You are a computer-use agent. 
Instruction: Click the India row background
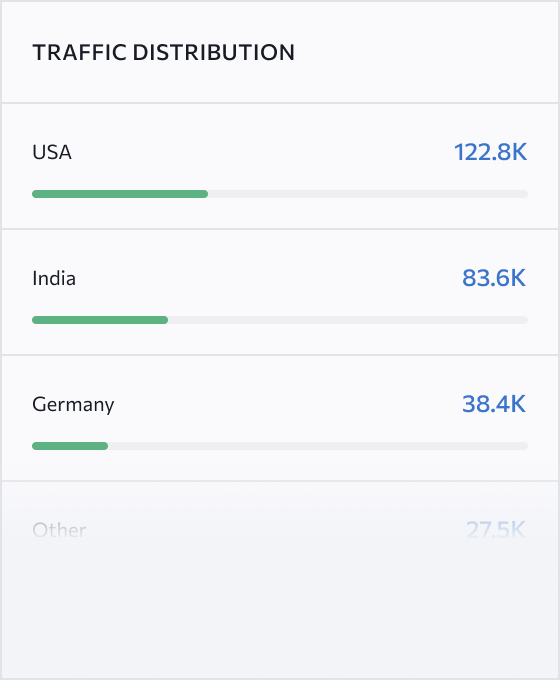click(x=280, y=292)
